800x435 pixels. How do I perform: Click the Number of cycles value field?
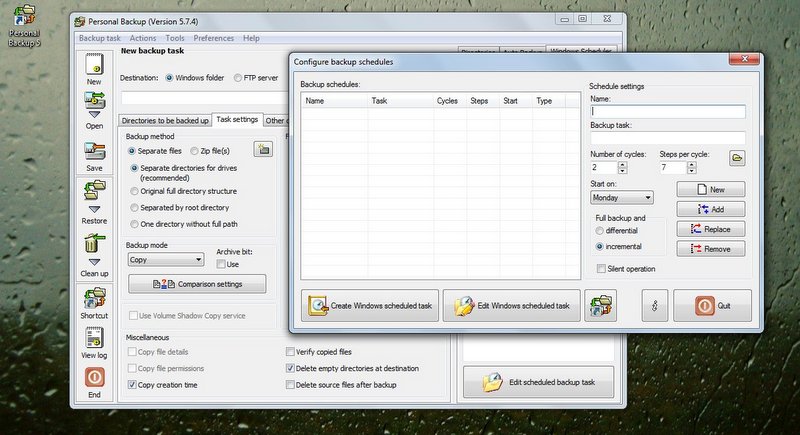tap(604, 167)
